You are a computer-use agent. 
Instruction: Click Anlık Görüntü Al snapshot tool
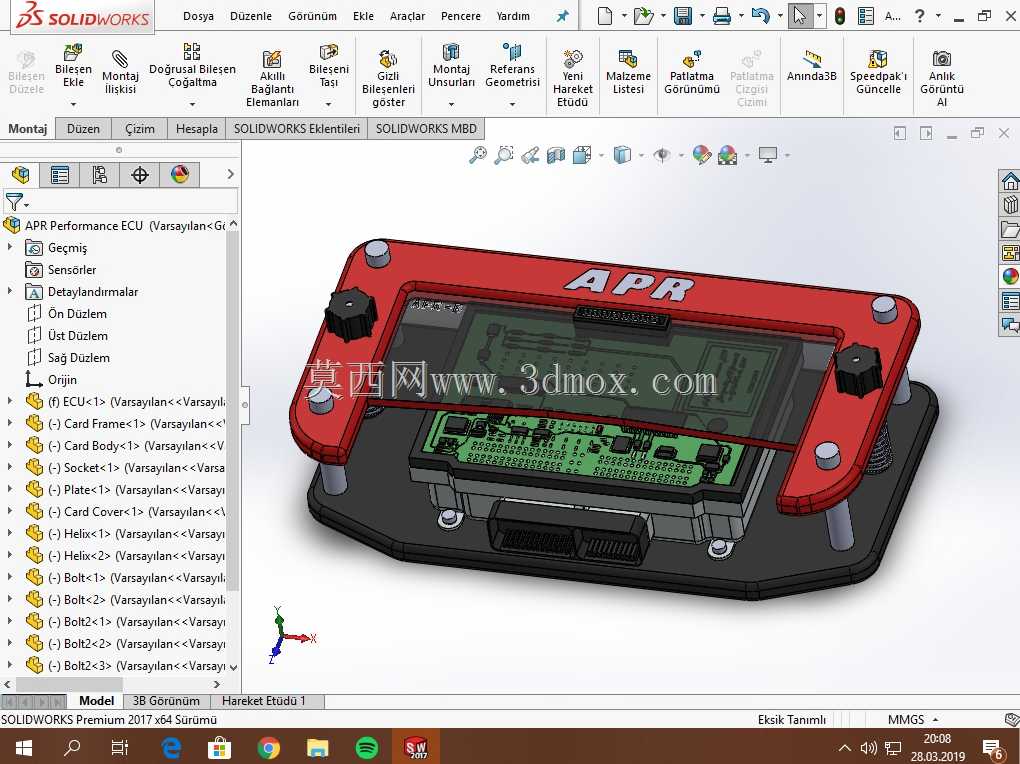pos(941,79)
